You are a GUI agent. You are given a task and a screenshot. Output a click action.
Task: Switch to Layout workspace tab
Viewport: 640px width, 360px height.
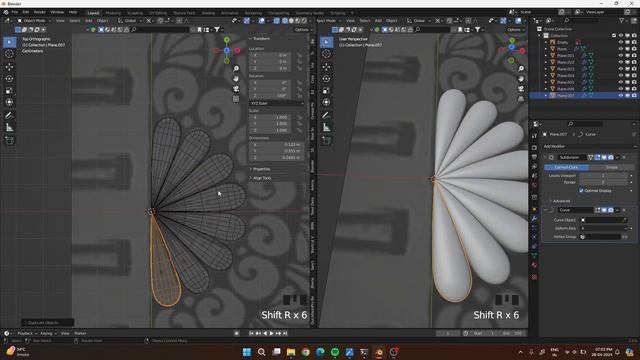pyautogui.click(x=93, y=13)
